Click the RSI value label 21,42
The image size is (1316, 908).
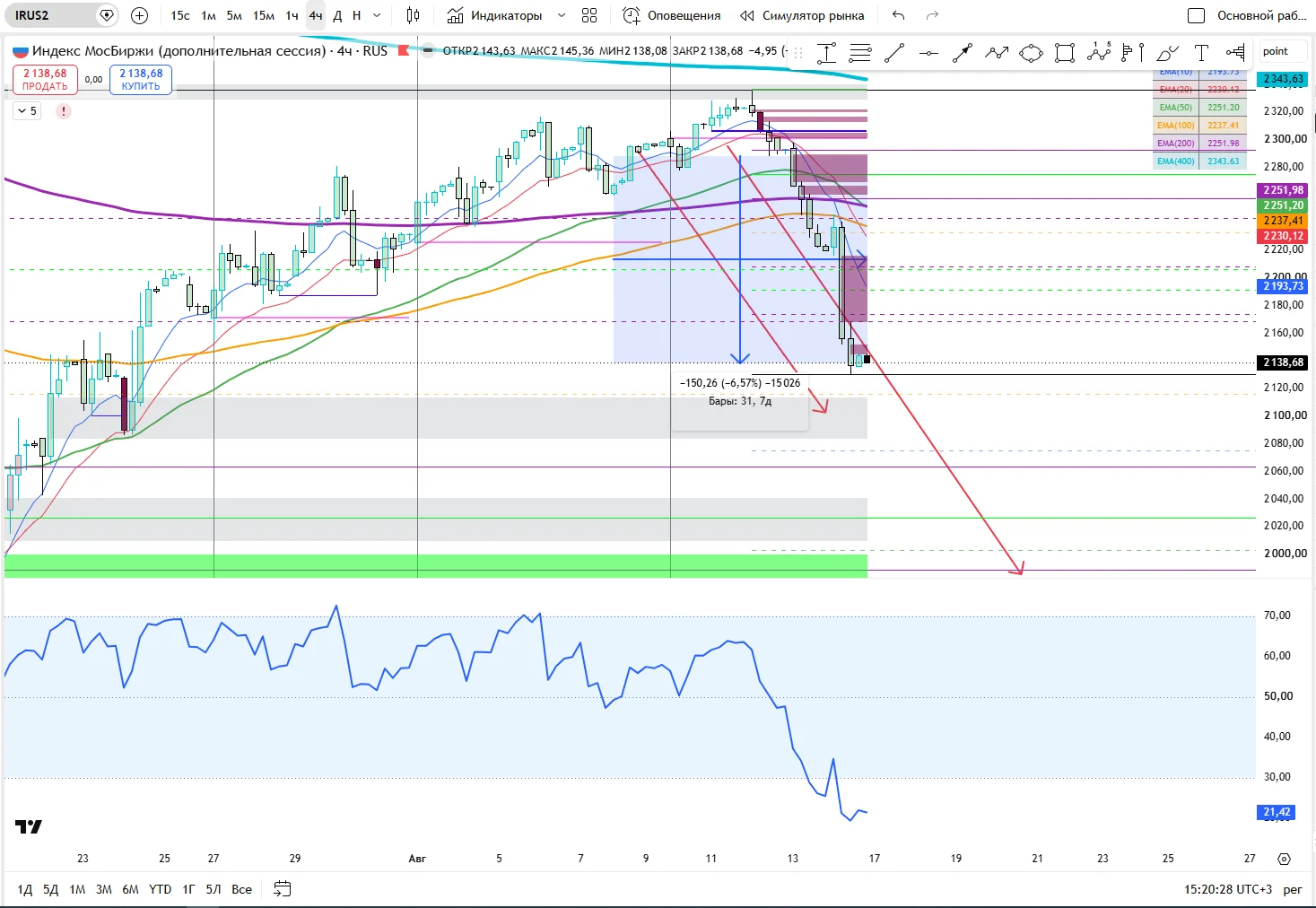click(x=1277, y=812)
